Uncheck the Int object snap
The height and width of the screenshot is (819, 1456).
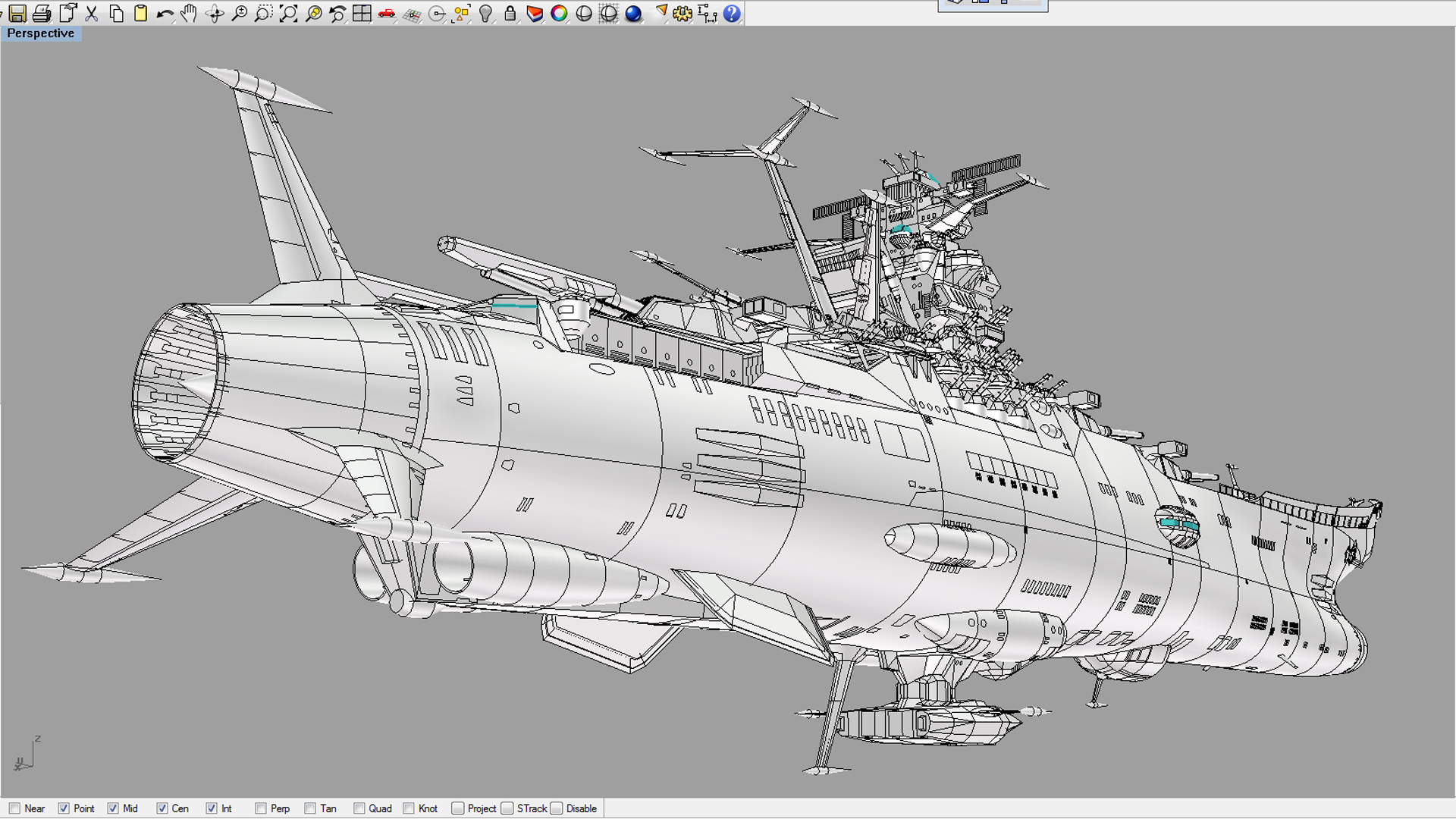tap(212, 808)
